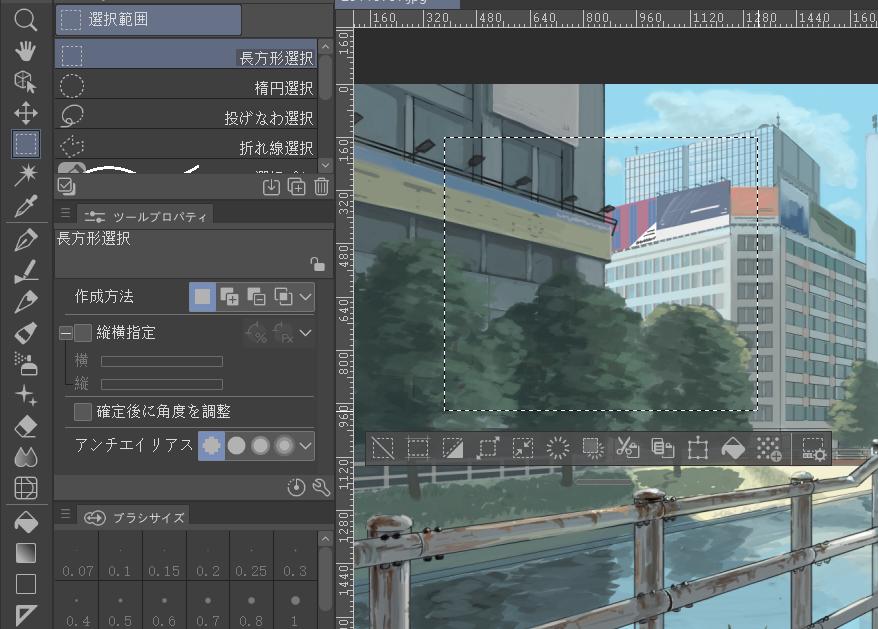
Task: Open the ツールプロパティ panel menu icon
Action: (66, 212)
